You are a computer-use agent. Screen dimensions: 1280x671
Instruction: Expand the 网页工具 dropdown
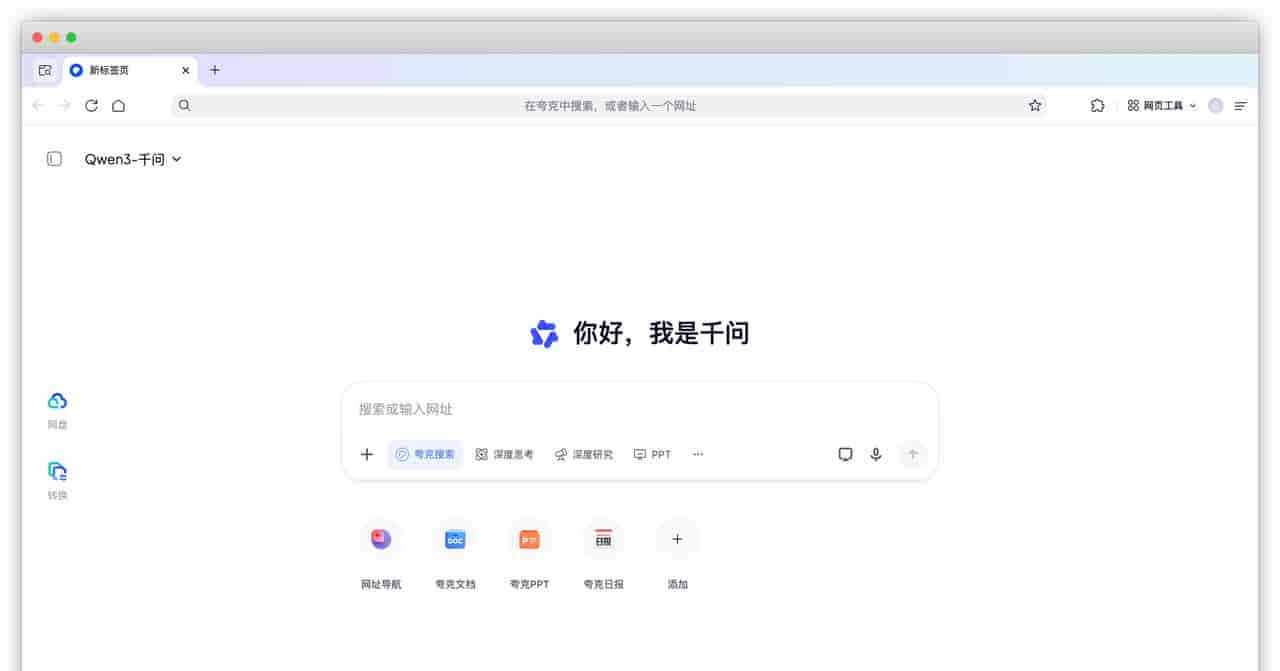tap(1162, 105)
